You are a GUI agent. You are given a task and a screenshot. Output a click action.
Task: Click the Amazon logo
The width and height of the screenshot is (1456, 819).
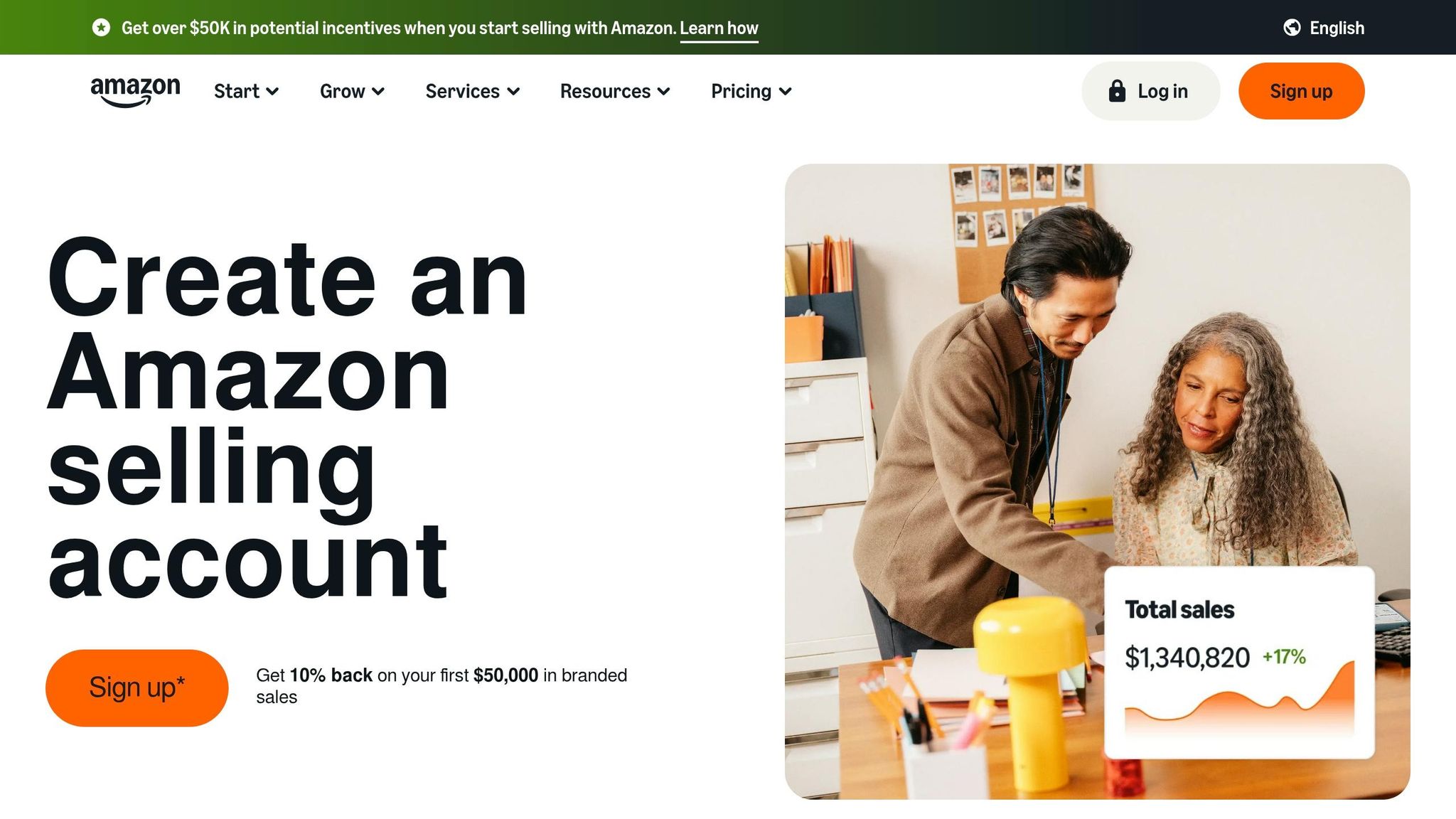(x=135, y=92)
